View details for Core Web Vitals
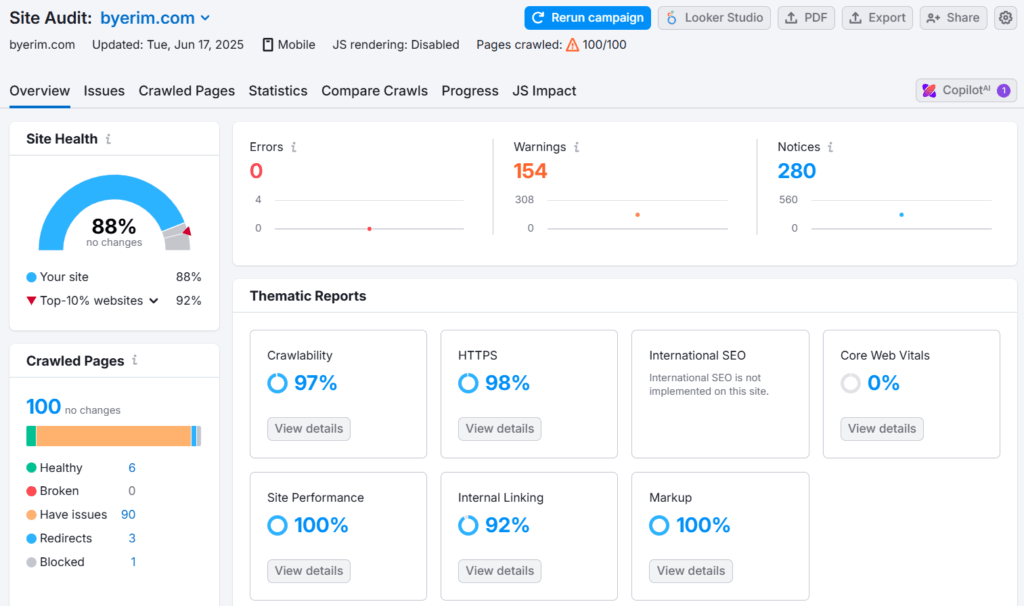This screenshot has height=606, width=1024. coord(882,429)
